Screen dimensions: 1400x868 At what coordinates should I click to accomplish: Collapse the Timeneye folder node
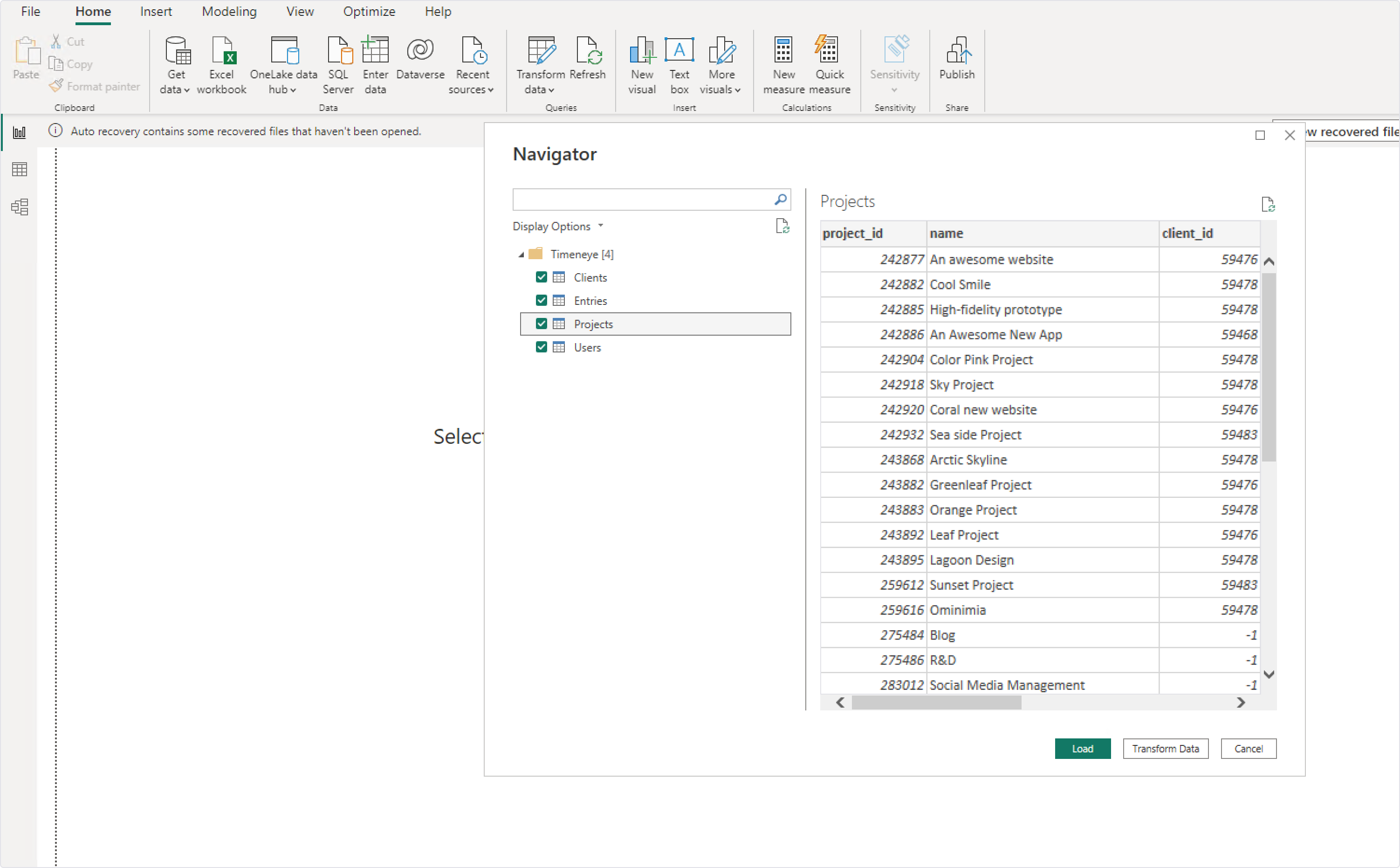click(x=521, y=255)
